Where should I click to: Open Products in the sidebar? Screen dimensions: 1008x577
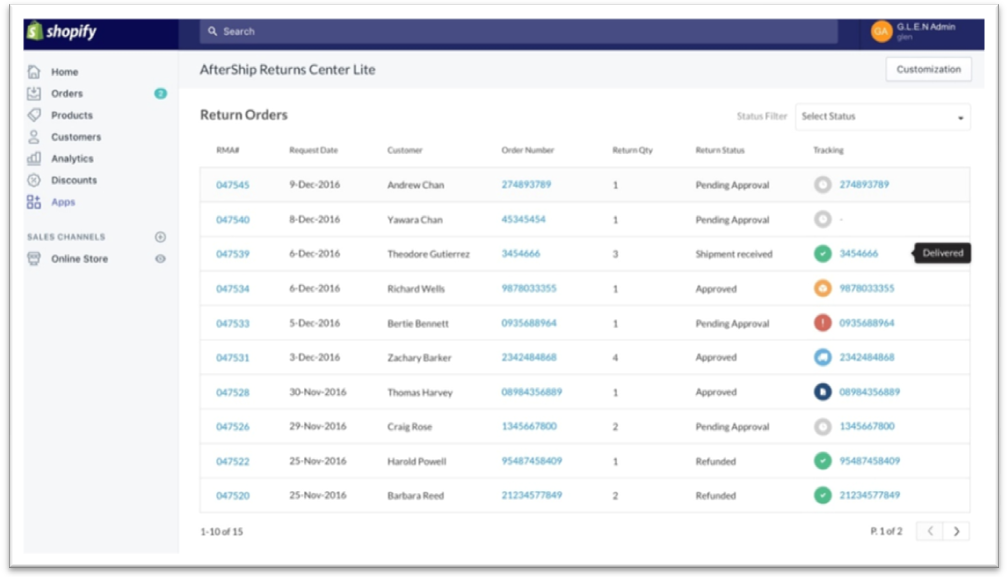pyautogui.click(x=72, y=115)
